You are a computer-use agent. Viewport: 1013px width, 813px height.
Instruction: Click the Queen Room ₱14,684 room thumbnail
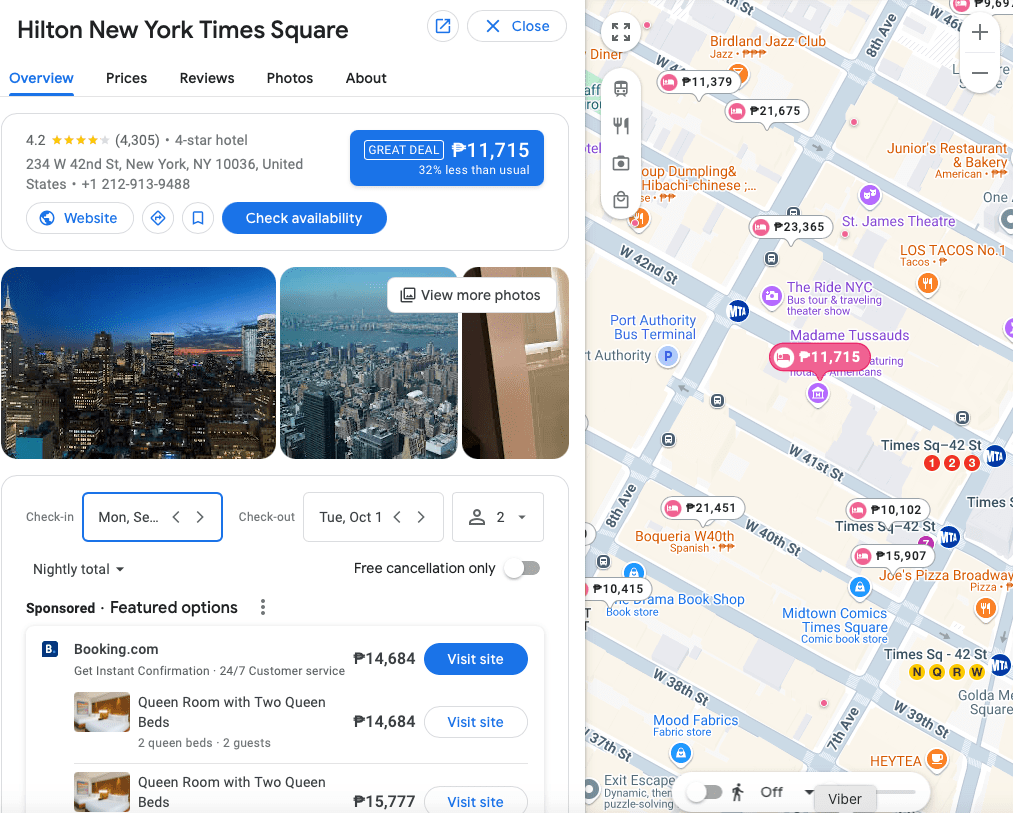pyautogui.click(x=102, y=712)
